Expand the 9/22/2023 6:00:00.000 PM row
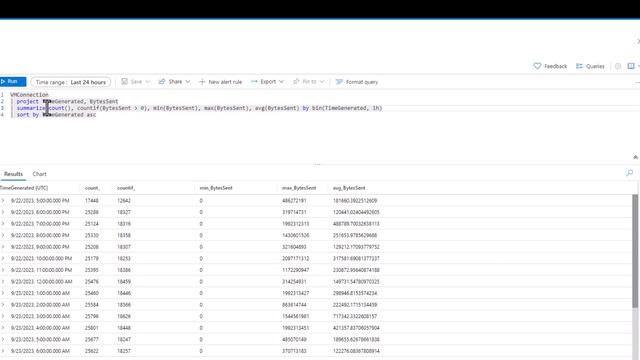This screenshot has width=640, height=360. coord(3,212)
